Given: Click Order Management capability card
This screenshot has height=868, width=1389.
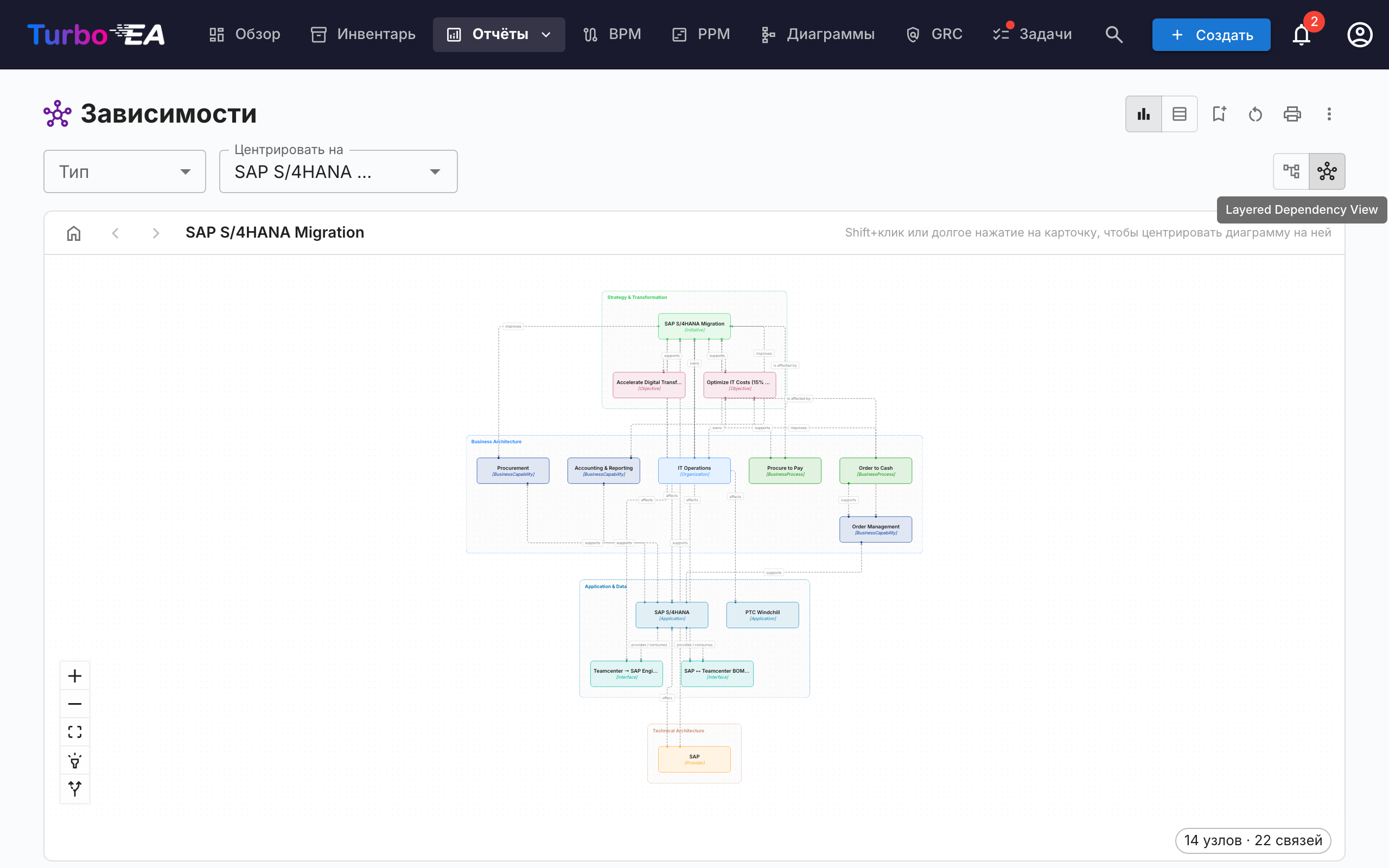Looking at the screenshot, I should pyautogui.click(x=875, y=529).
